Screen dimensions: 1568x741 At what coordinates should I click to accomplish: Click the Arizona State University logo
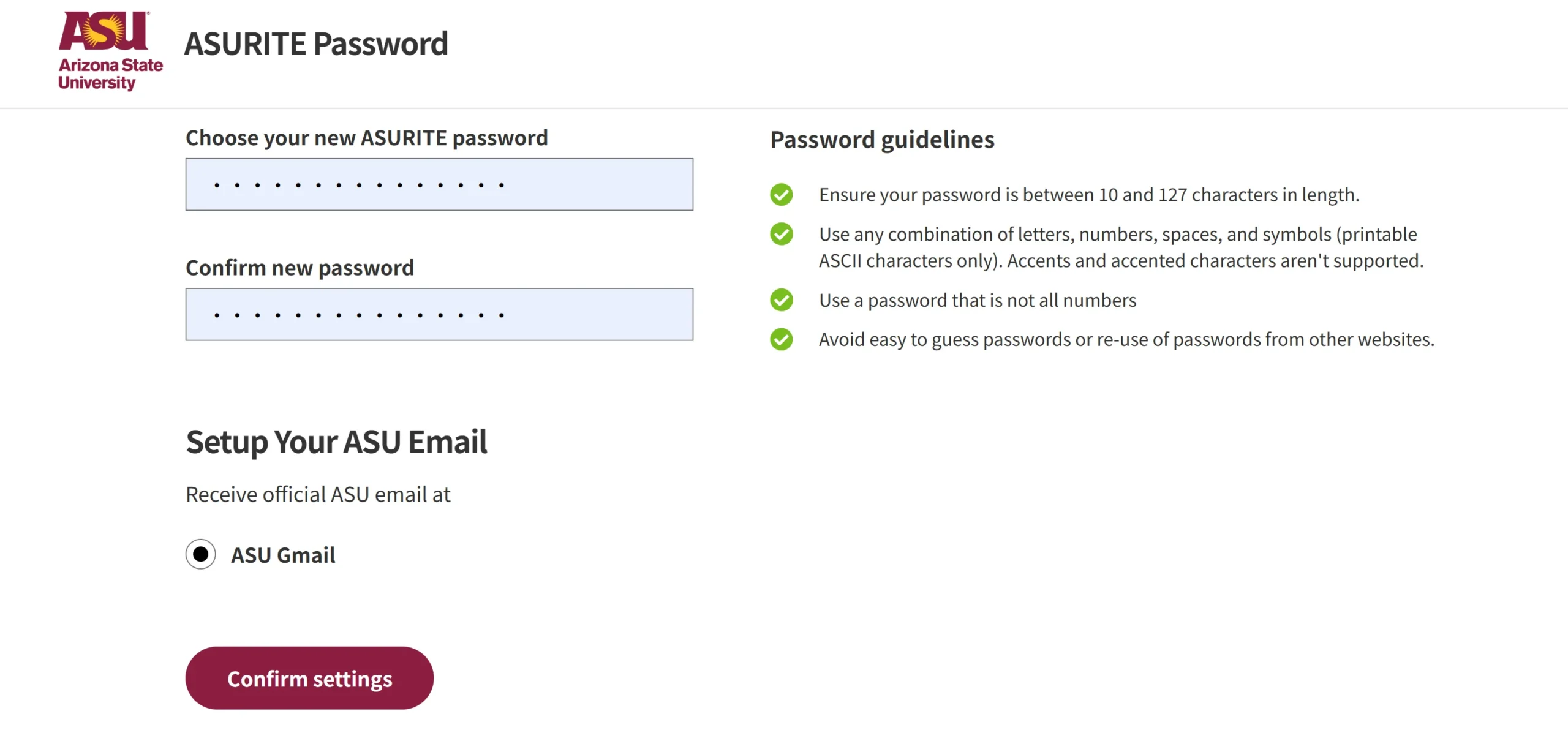pyautogui.click(x=110, y=51)
